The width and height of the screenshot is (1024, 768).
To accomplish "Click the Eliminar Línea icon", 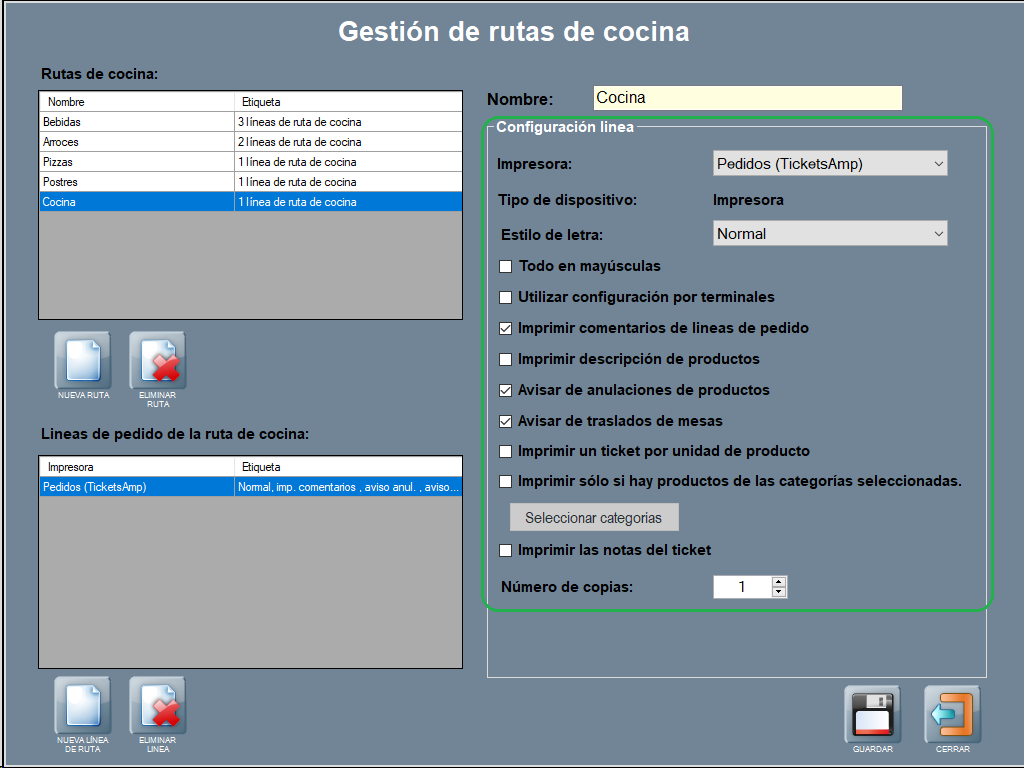I will tap(157, 706).
